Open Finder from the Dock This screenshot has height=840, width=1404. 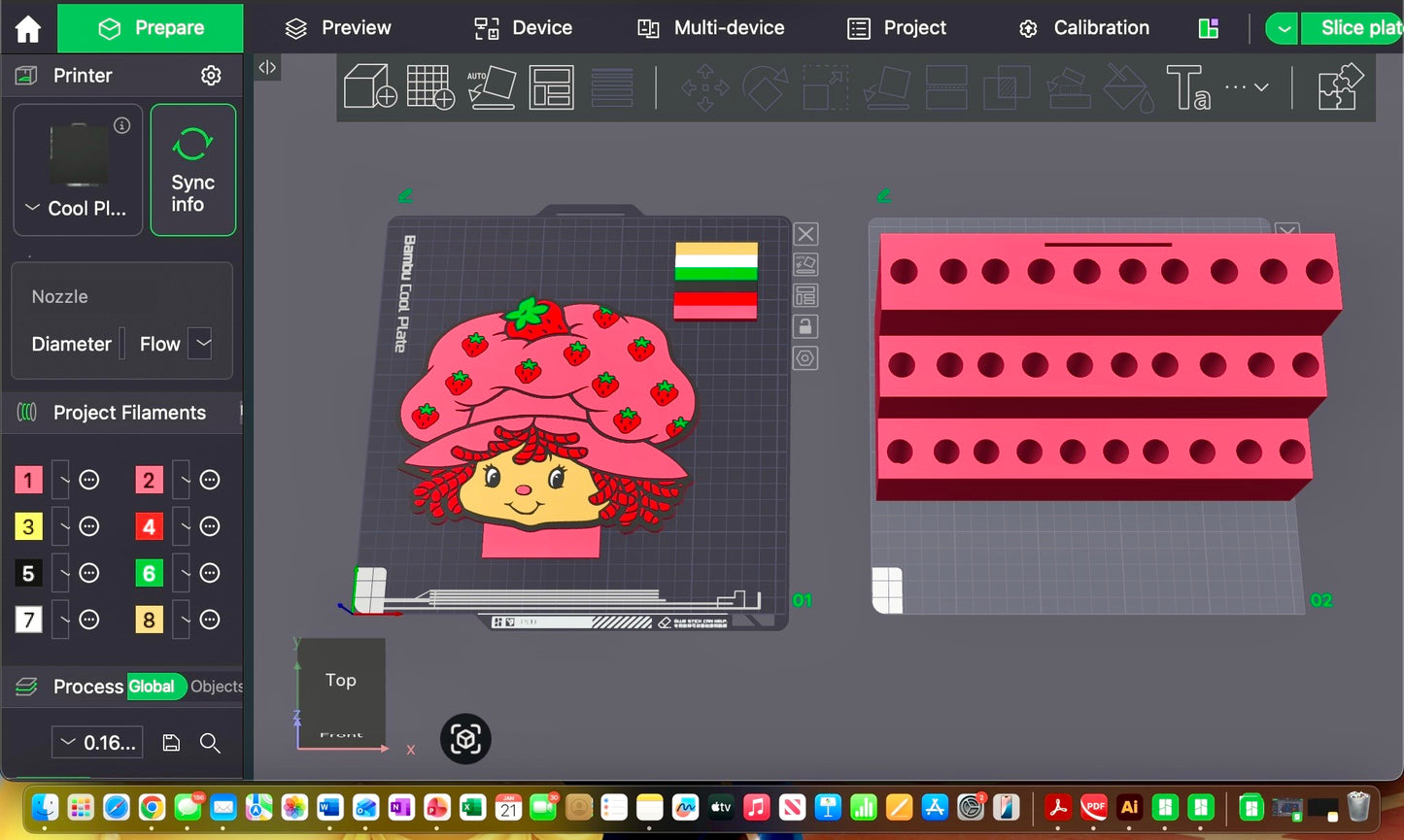click(x=45, y=806)
